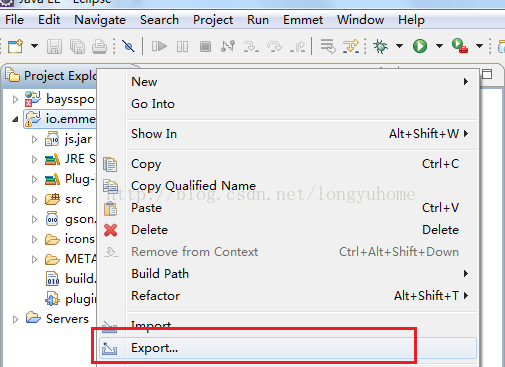This screenshot has width=505, height=367.
Task: Expand the JRE System Library node
Action: 34,159
